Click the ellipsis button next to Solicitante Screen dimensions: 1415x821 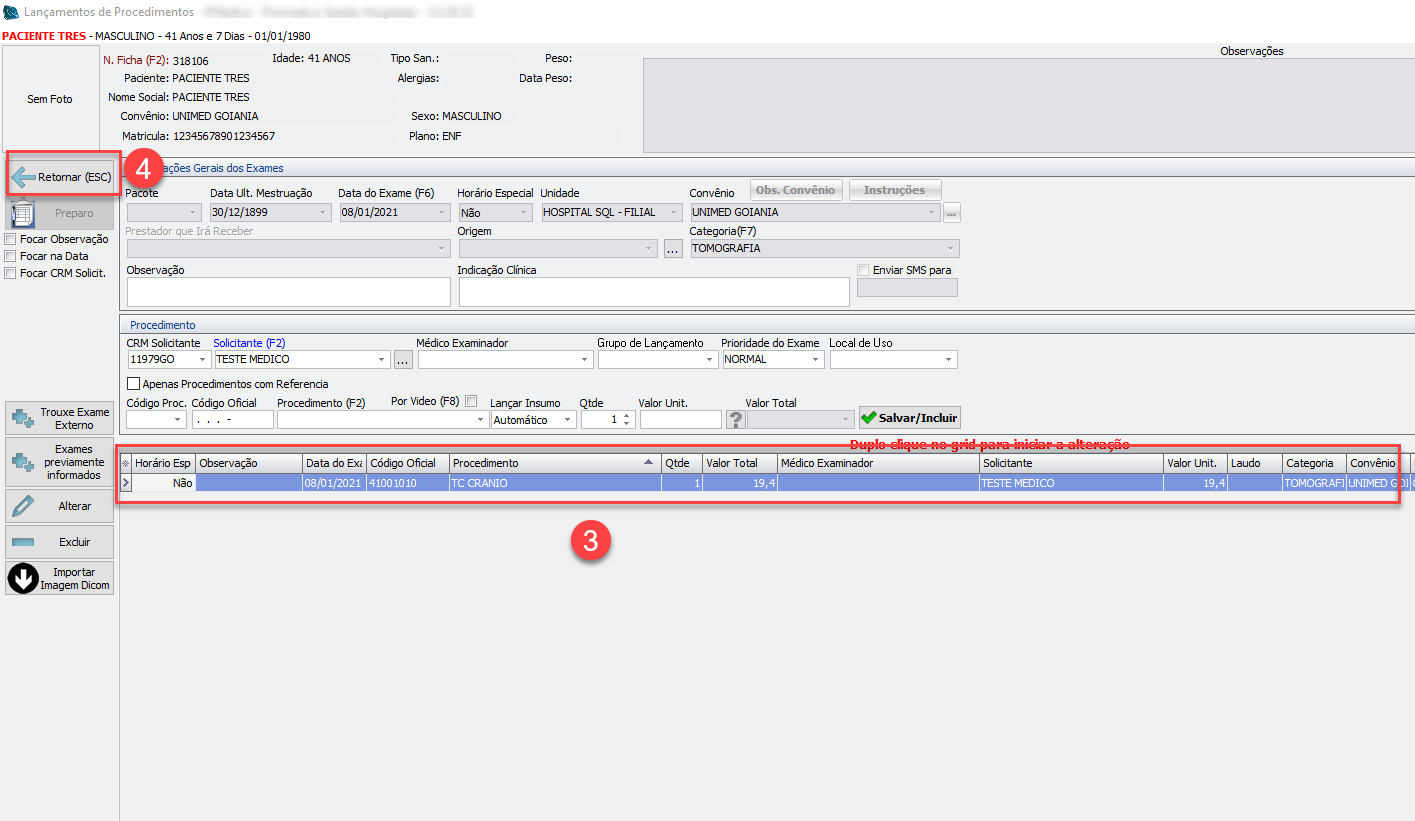403,359
